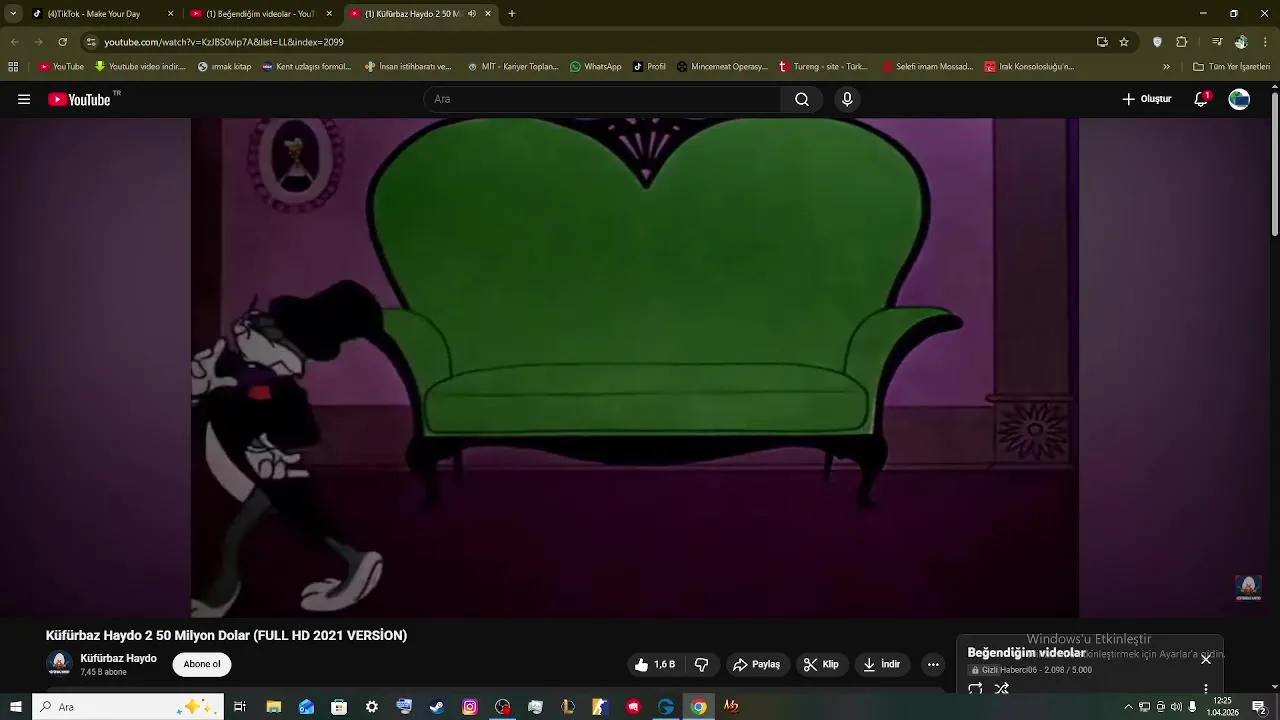This screenshot has height=720, width=1280.
Task: Expand the tab search dropdown arrow
Action: [x=12, y=14]
